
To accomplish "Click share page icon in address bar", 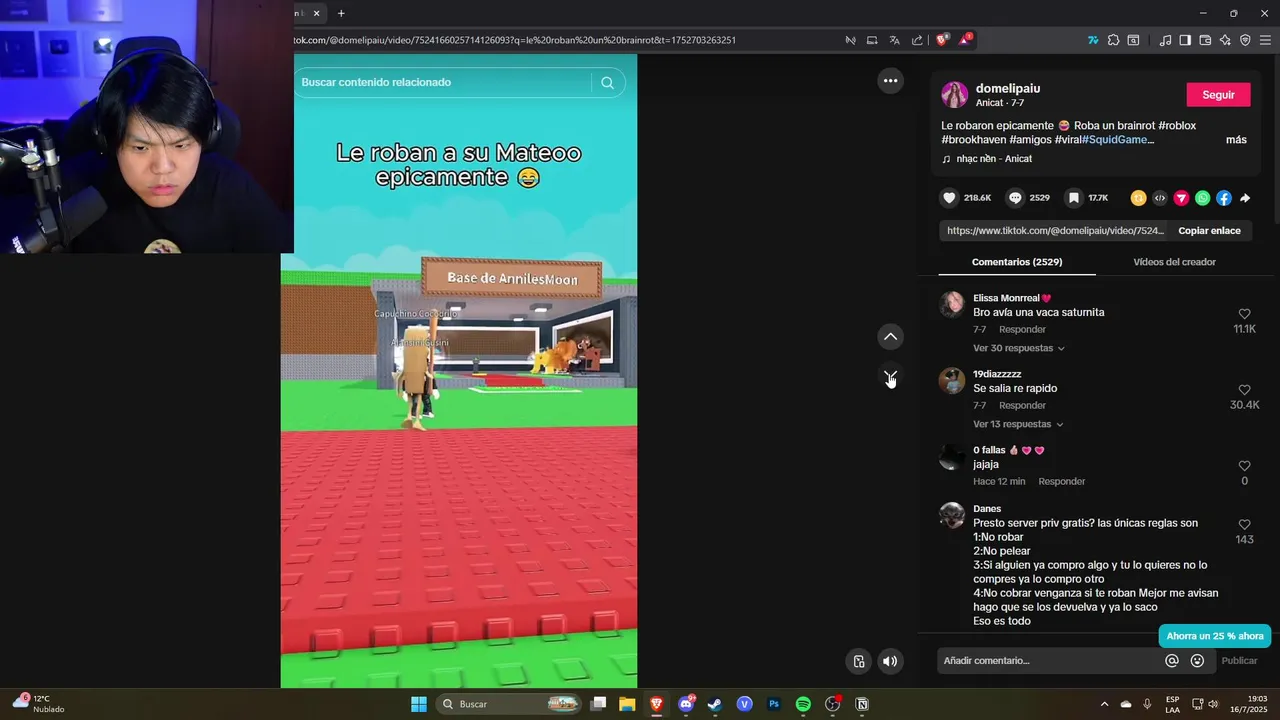I will point(916,40).
